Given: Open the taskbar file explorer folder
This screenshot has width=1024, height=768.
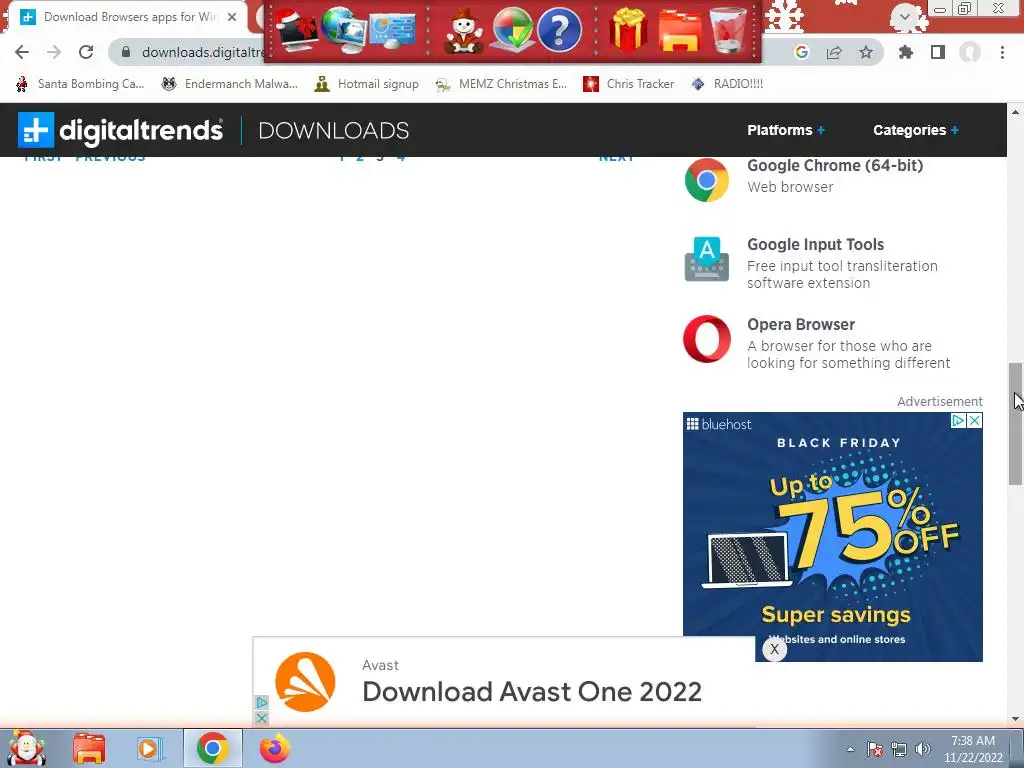Looking at the screenshot, I should [x=89, y=749].
